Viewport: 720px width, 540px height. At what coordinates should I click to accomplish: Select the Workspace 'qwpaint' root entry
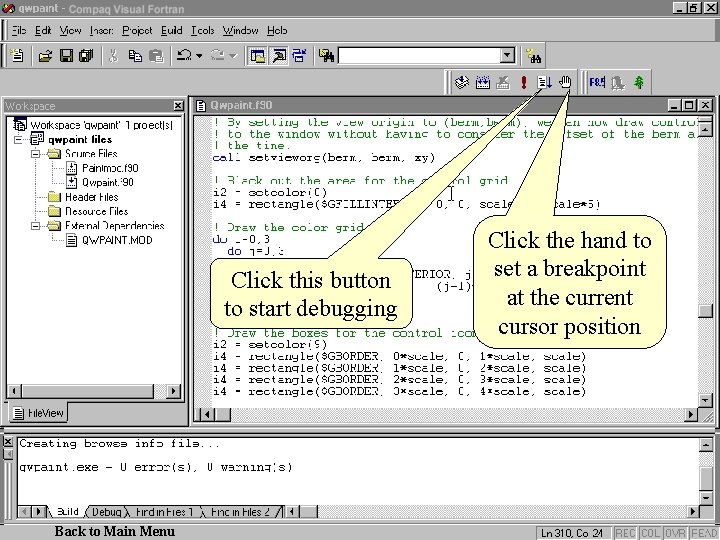click(x=101, y=125)
